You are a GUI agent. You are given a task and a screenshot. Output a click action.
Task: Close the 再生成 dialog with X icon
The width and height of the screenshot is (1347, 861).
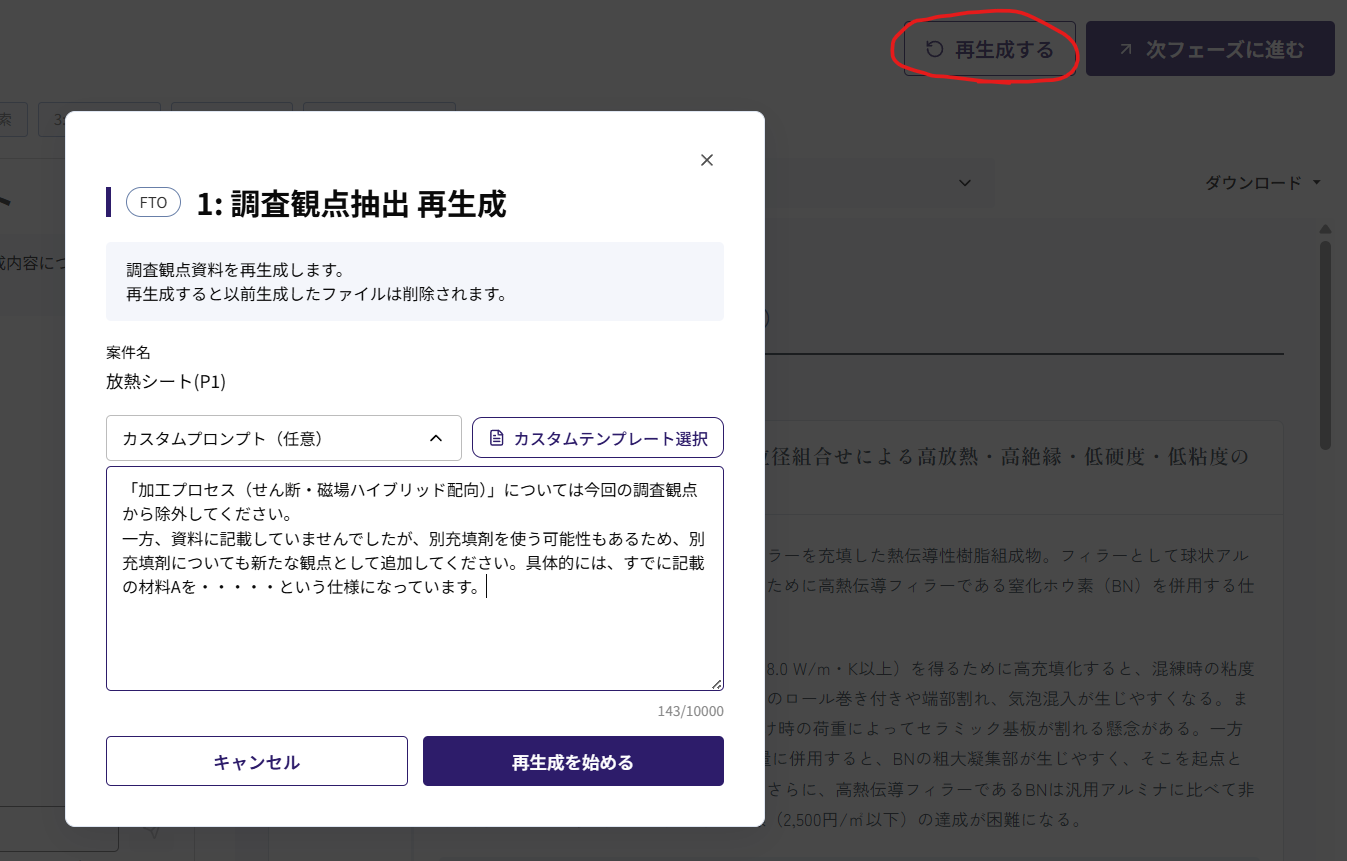tap(707, 160)
